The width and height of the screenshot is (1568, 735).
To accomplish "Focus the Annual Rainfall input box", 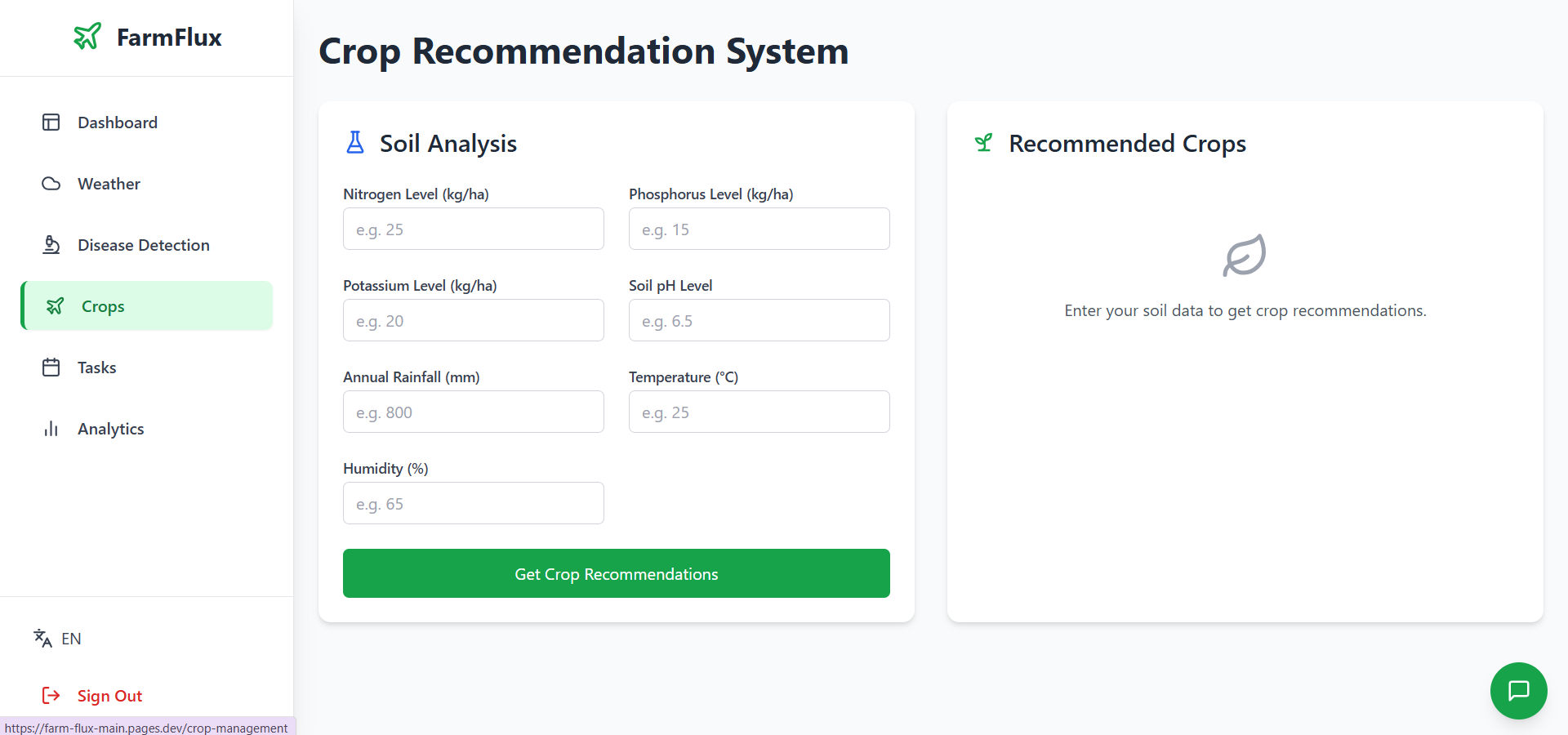I will point(474,412).
